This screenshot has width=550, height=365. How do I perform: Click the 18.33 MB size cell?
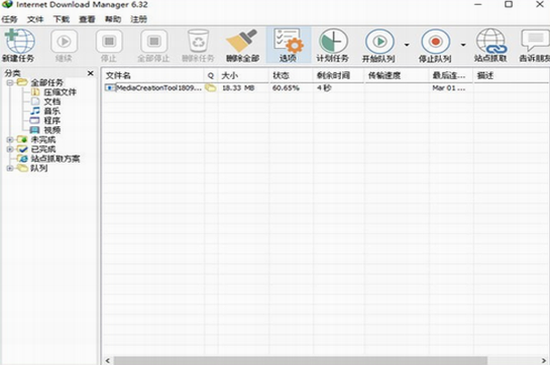click(x=238, y=88)
